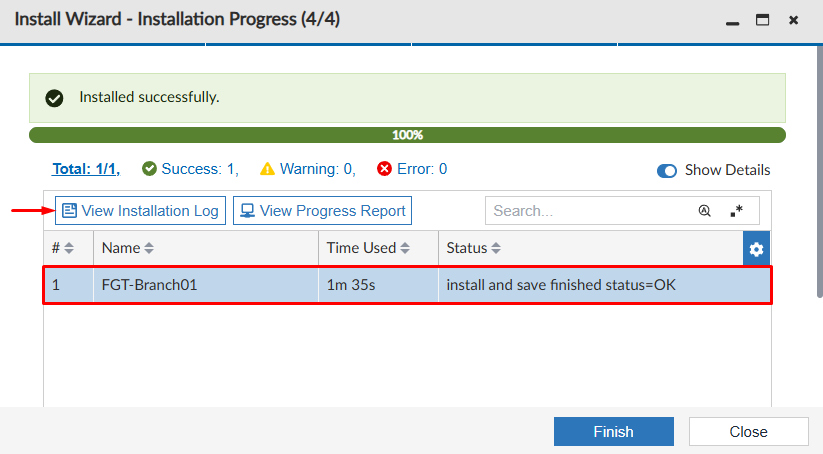
Task: Filter by Warning: 0 status
Action: click(308, 169)
